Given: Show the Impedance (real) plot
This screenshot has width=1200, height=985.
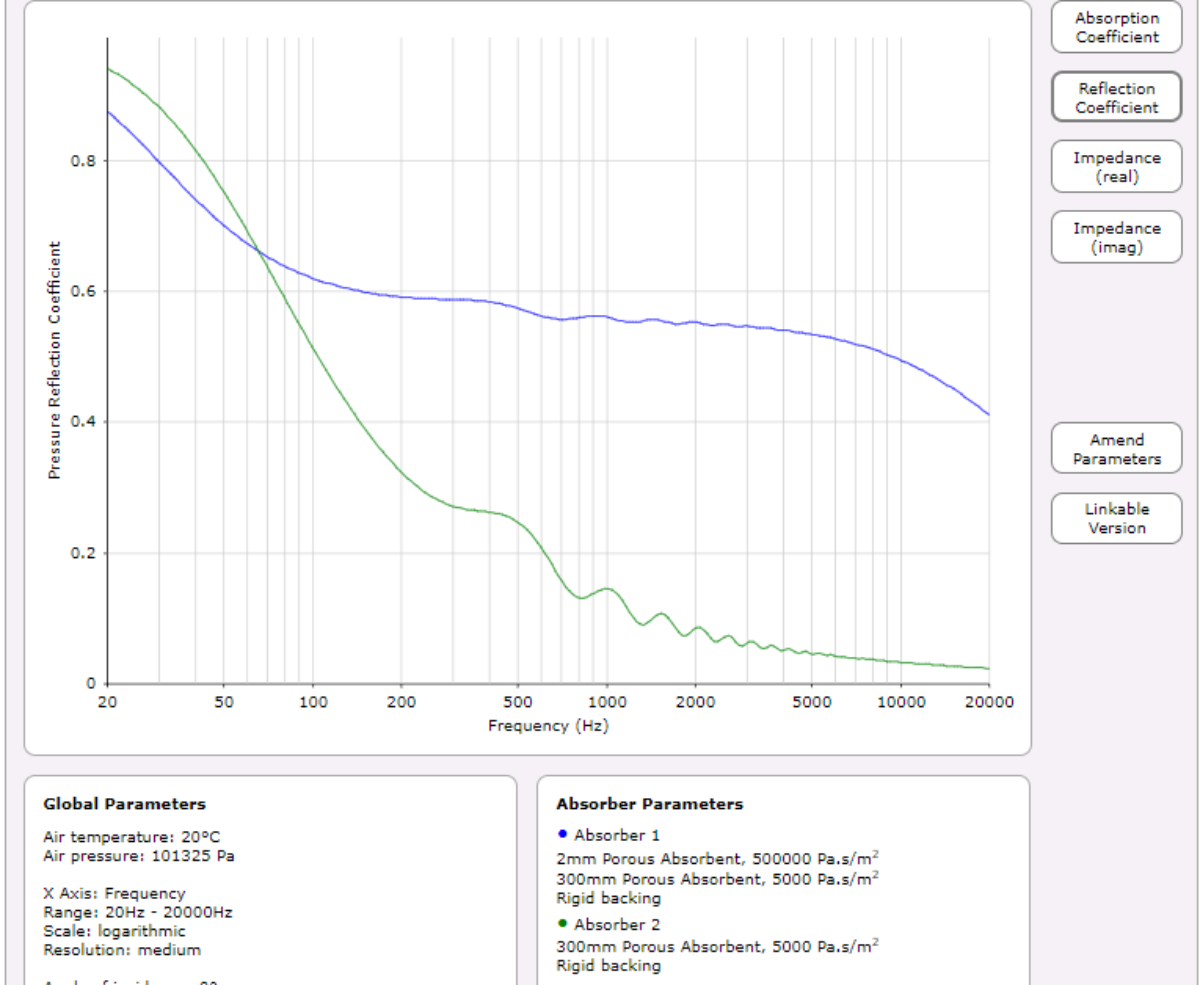Looking at the screenshot, I should click(x=1116, y=168).
